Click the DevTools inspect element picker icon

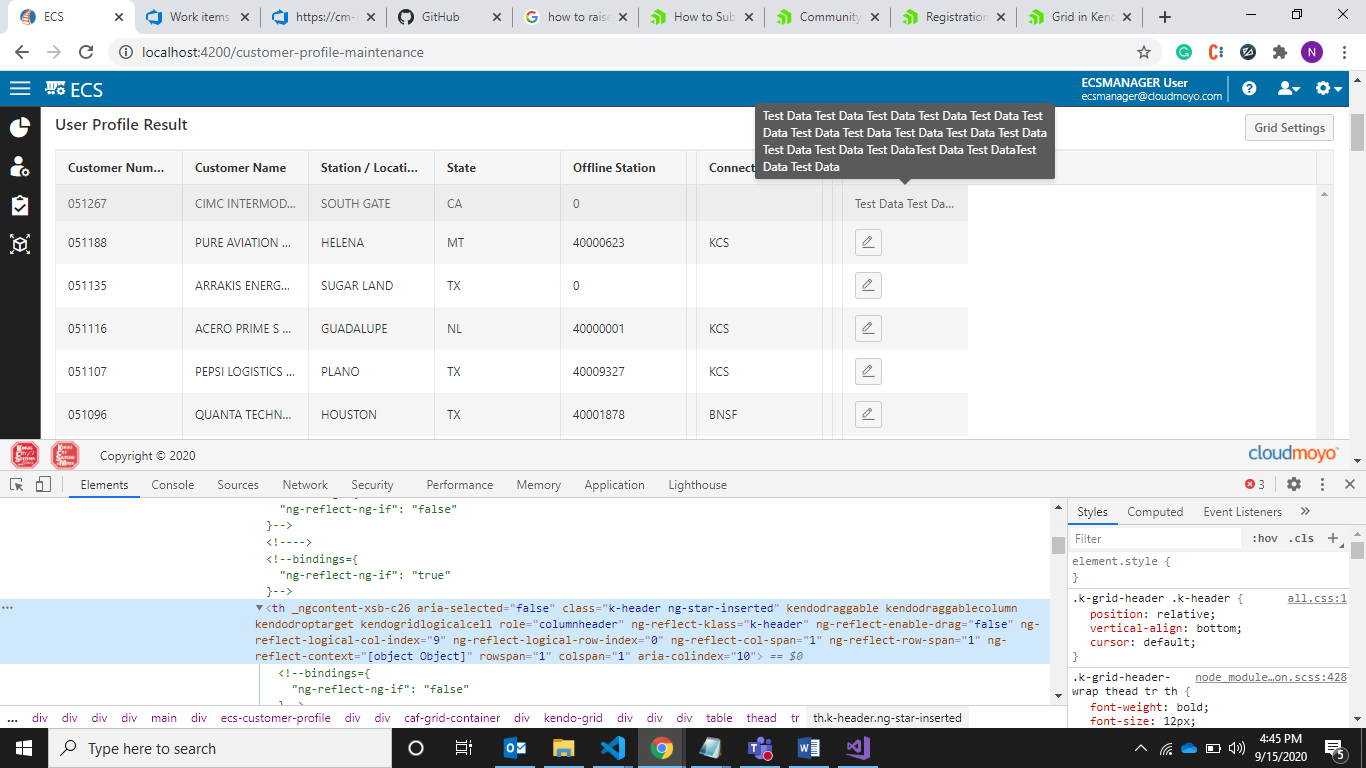pyautogui.click(x=17, y=484)
